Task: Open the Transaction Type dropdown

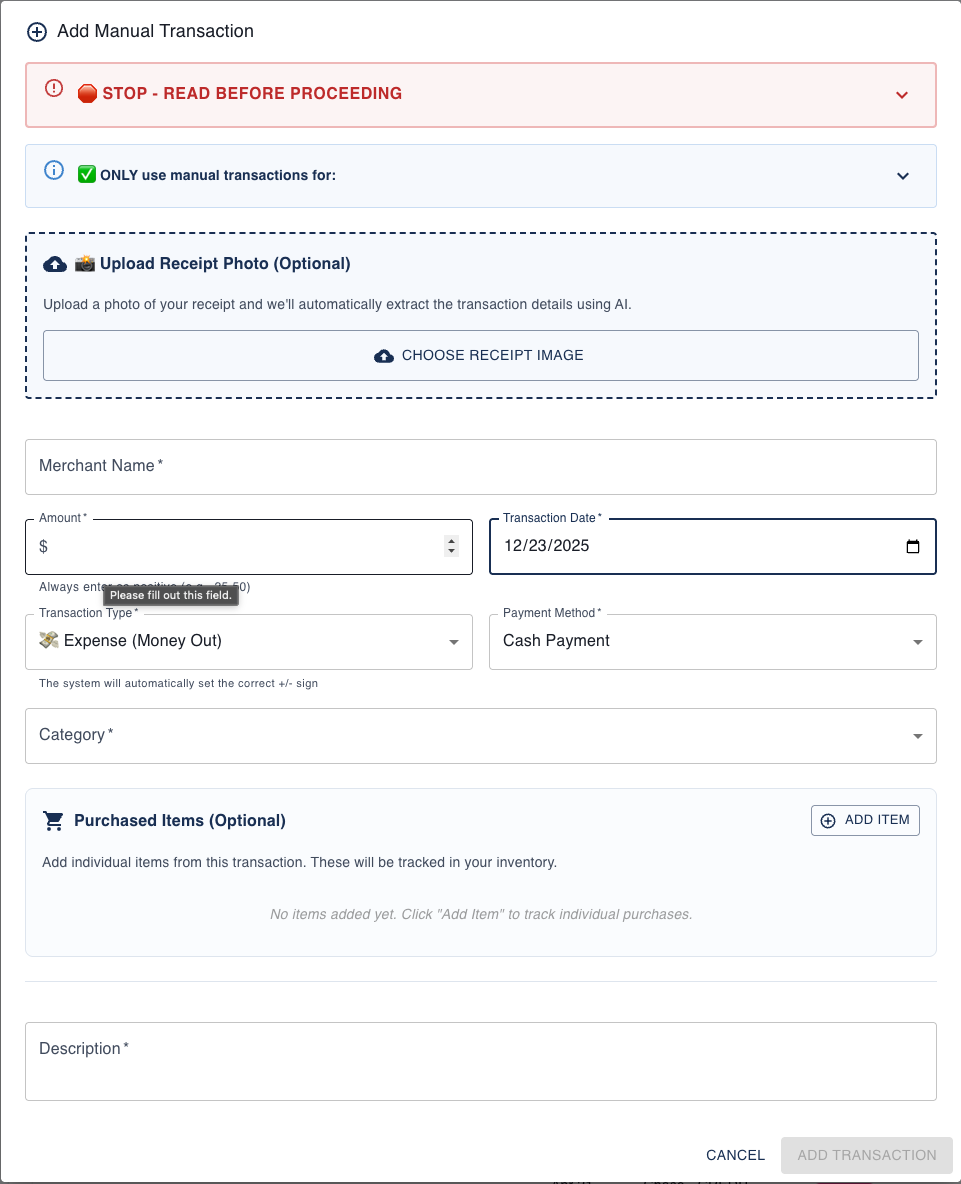Action: coord(455,641)
